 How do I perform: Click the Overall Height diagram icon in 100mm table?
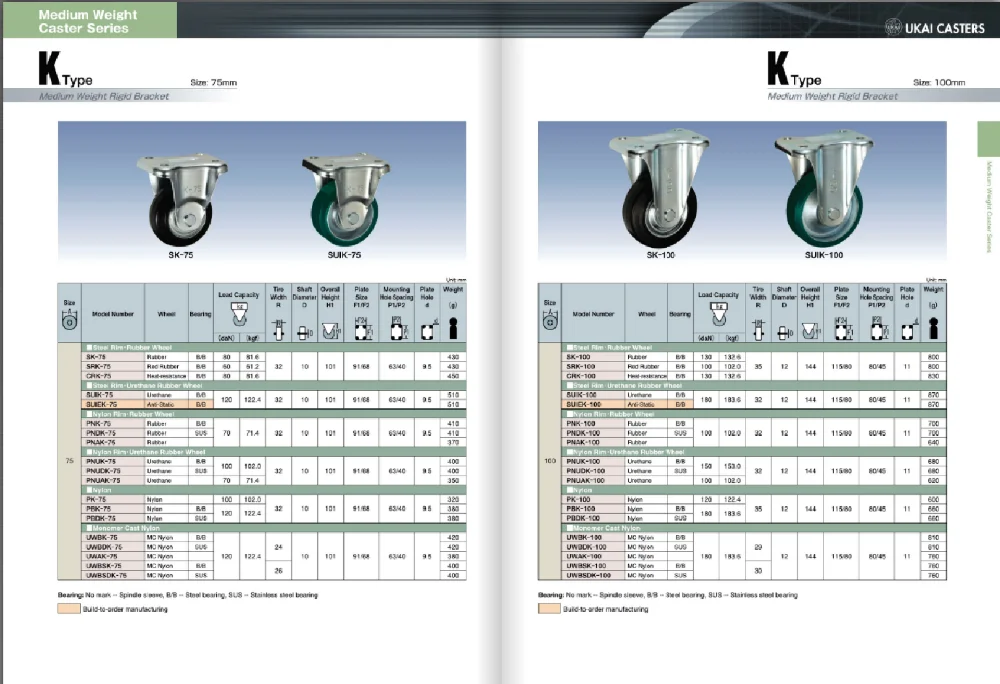coord(810,329)
